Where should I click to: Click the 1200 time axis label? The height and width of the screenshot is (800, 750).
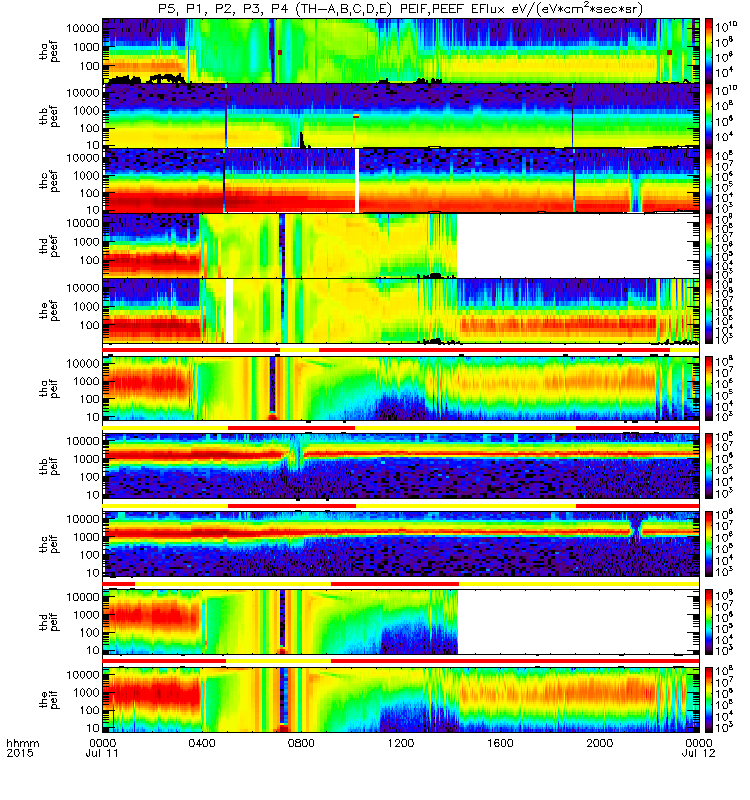[x=401, y=743]
